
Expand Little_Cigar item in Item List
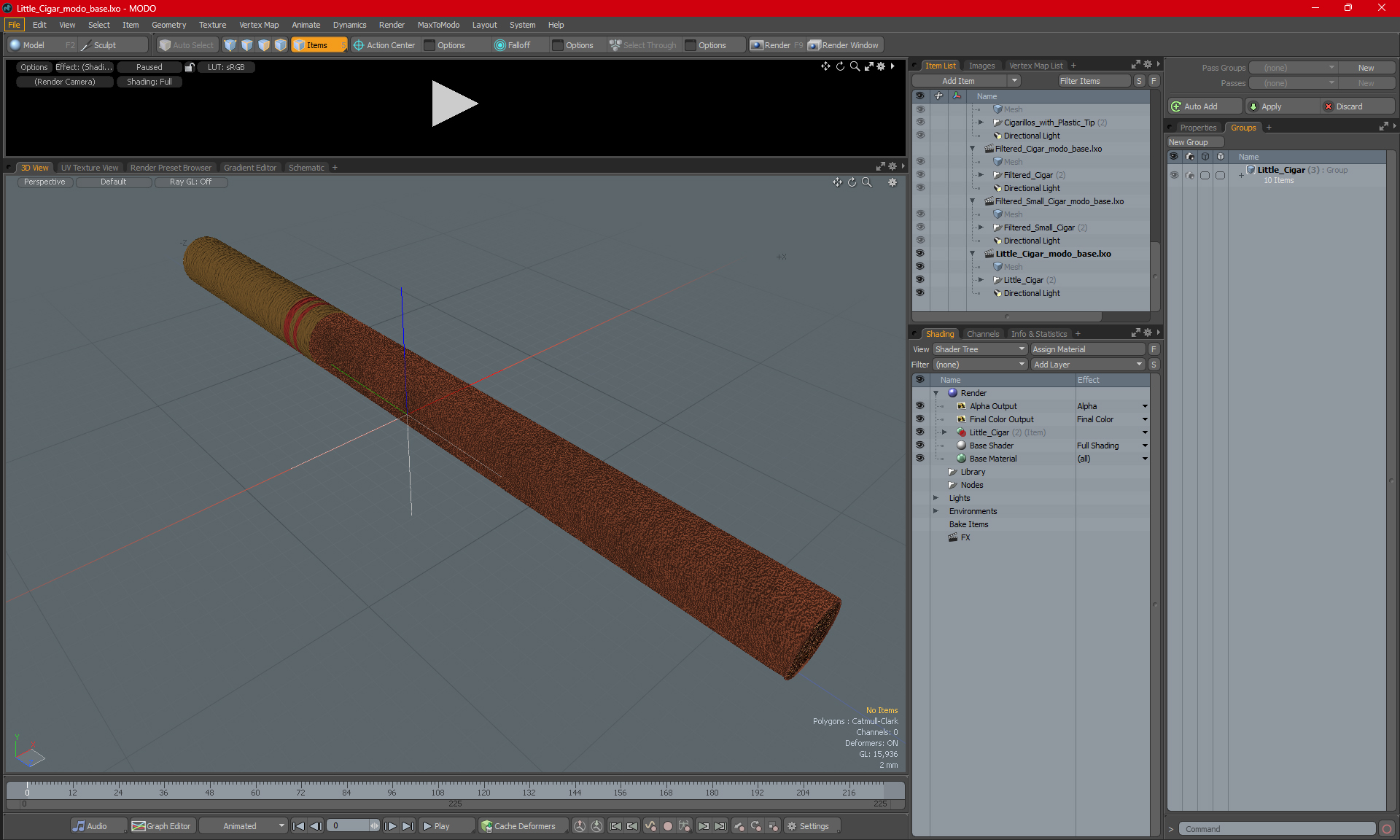981,280
